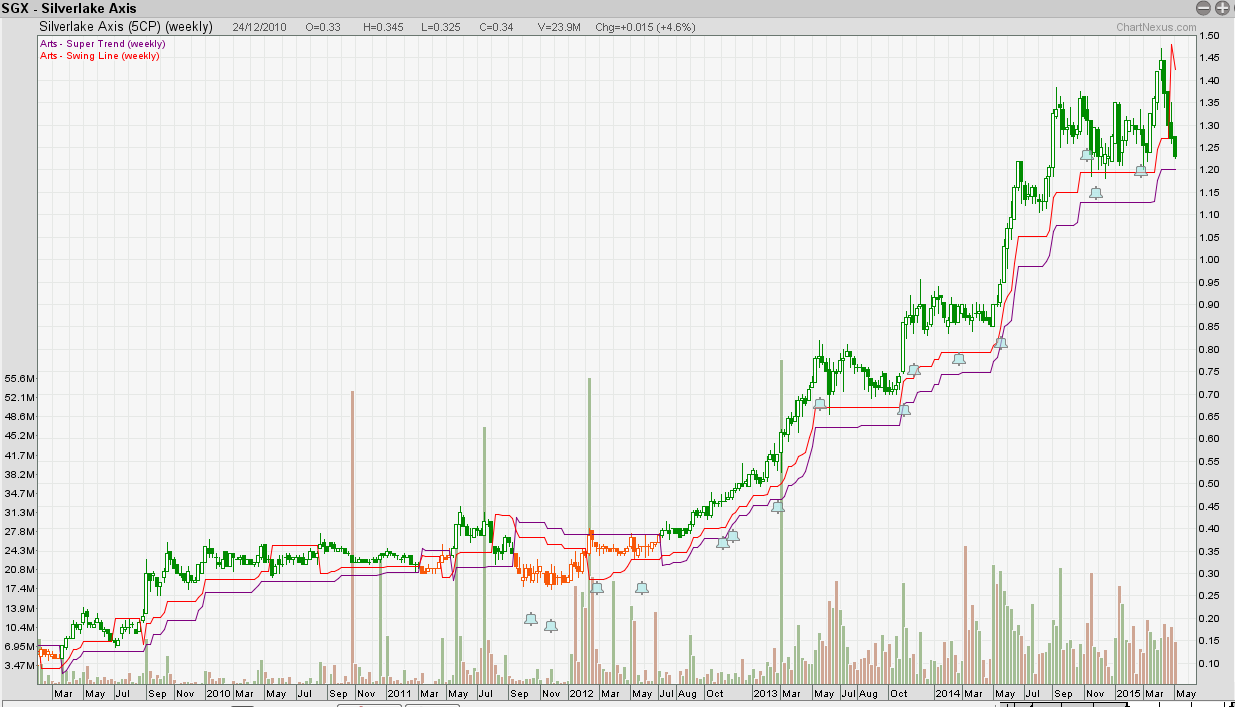Select the bell alert at early 2015 near 1.20
Image resolution: width=1235 pixels, height=707 pixels.
pos(1141,171)
